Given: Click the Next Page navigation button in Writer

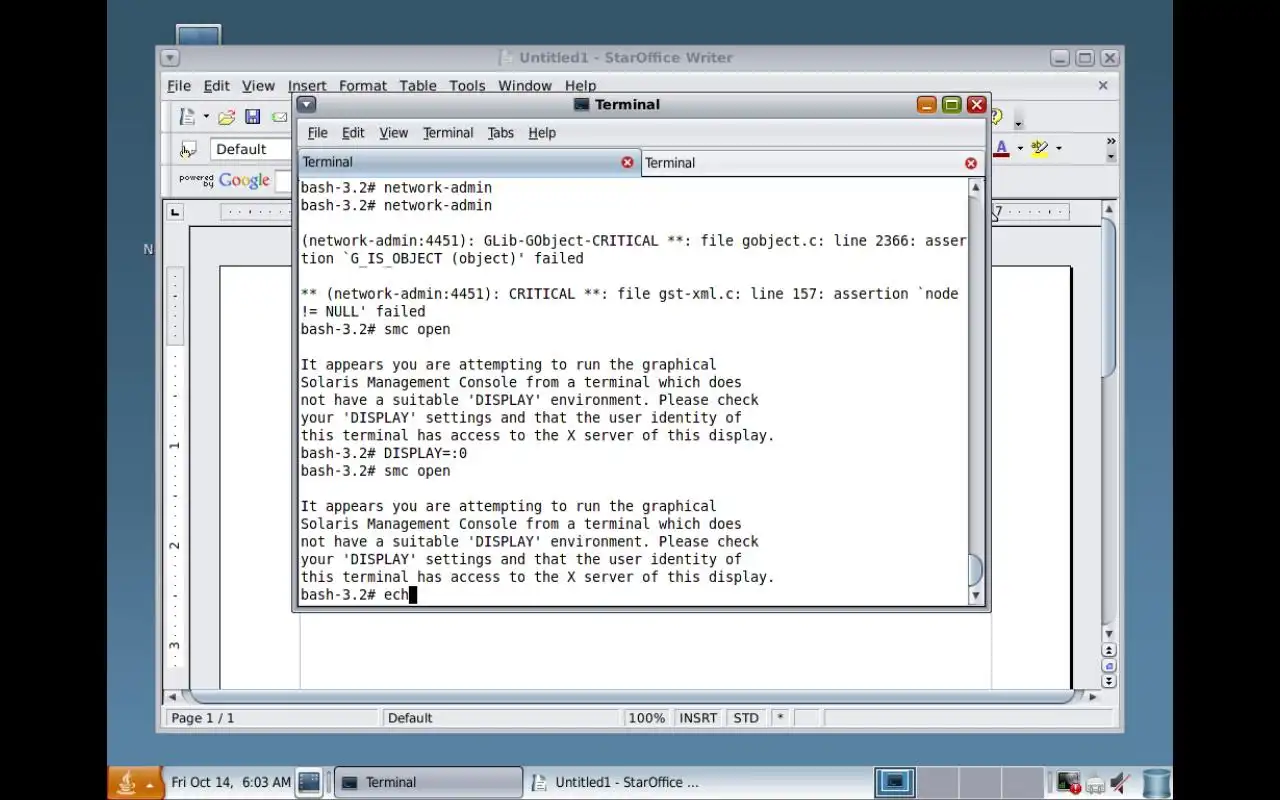Looking at the screenshot, I should click(x=1109, y=681).
